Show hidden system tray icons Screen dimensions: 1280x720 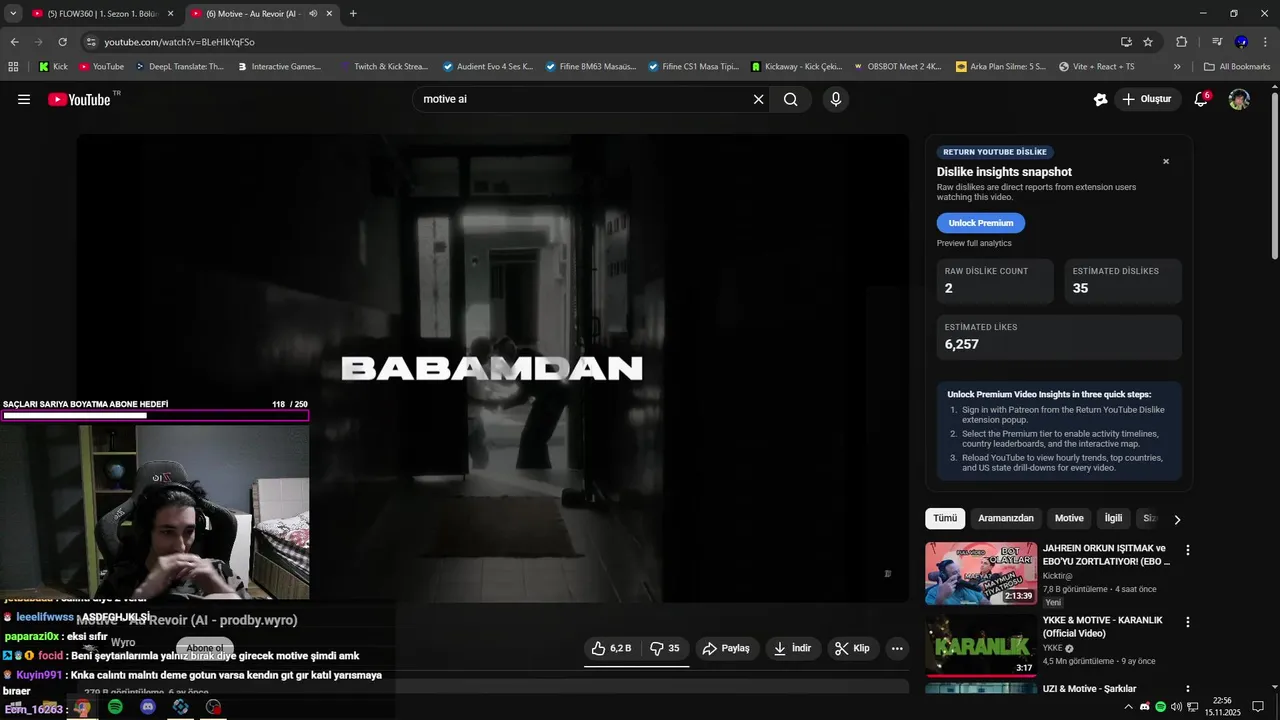(1129, 707)
